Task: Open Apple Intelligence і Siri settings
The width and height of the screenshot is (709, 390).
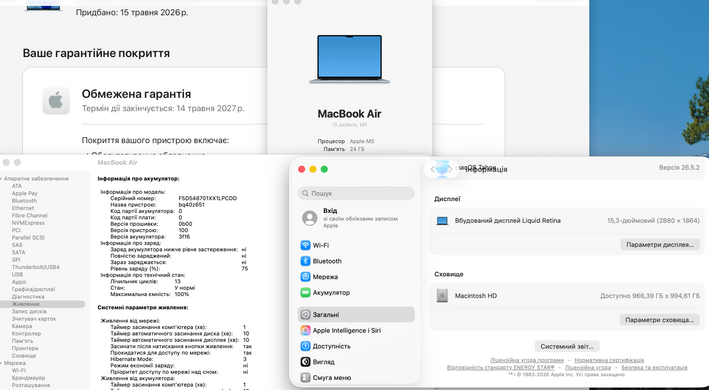Action: (x=356, y=330)
